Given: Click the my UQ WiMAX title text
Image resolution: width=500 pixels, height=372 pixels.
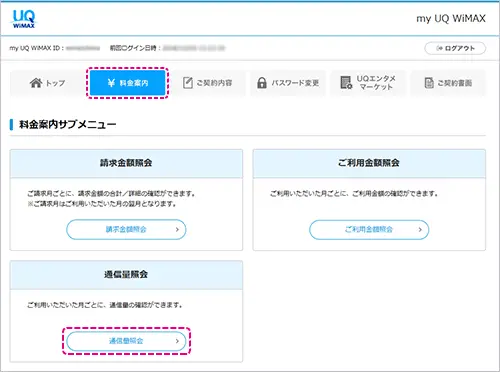Looking at the screenshot, I should pyautogui.click(x=451, y=19).
